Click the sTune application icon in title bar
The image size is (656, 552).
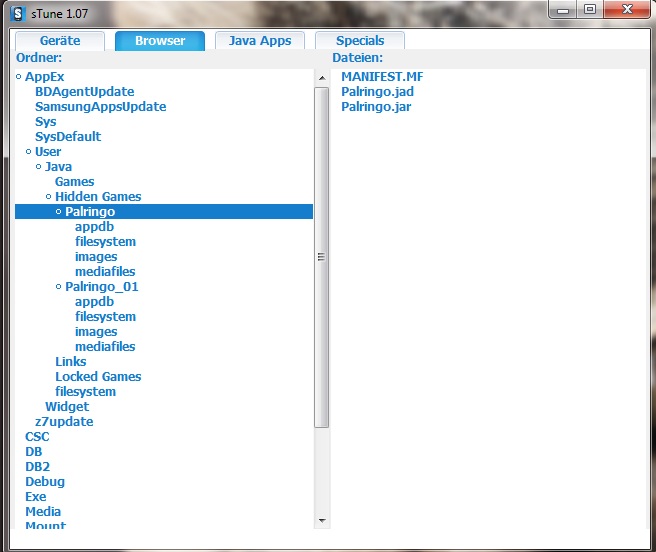click(x=18, y=13)
